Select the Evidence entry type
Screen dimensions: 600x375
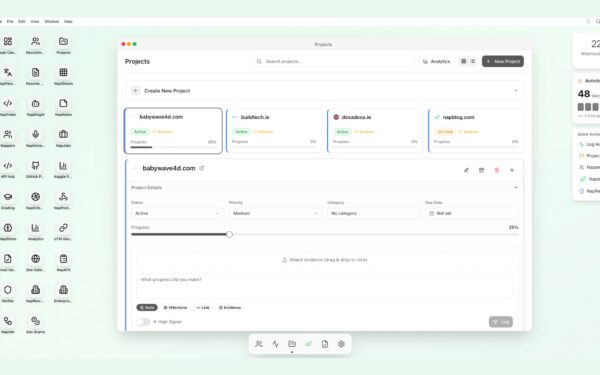pyautogui.click(x=230, y=308)
